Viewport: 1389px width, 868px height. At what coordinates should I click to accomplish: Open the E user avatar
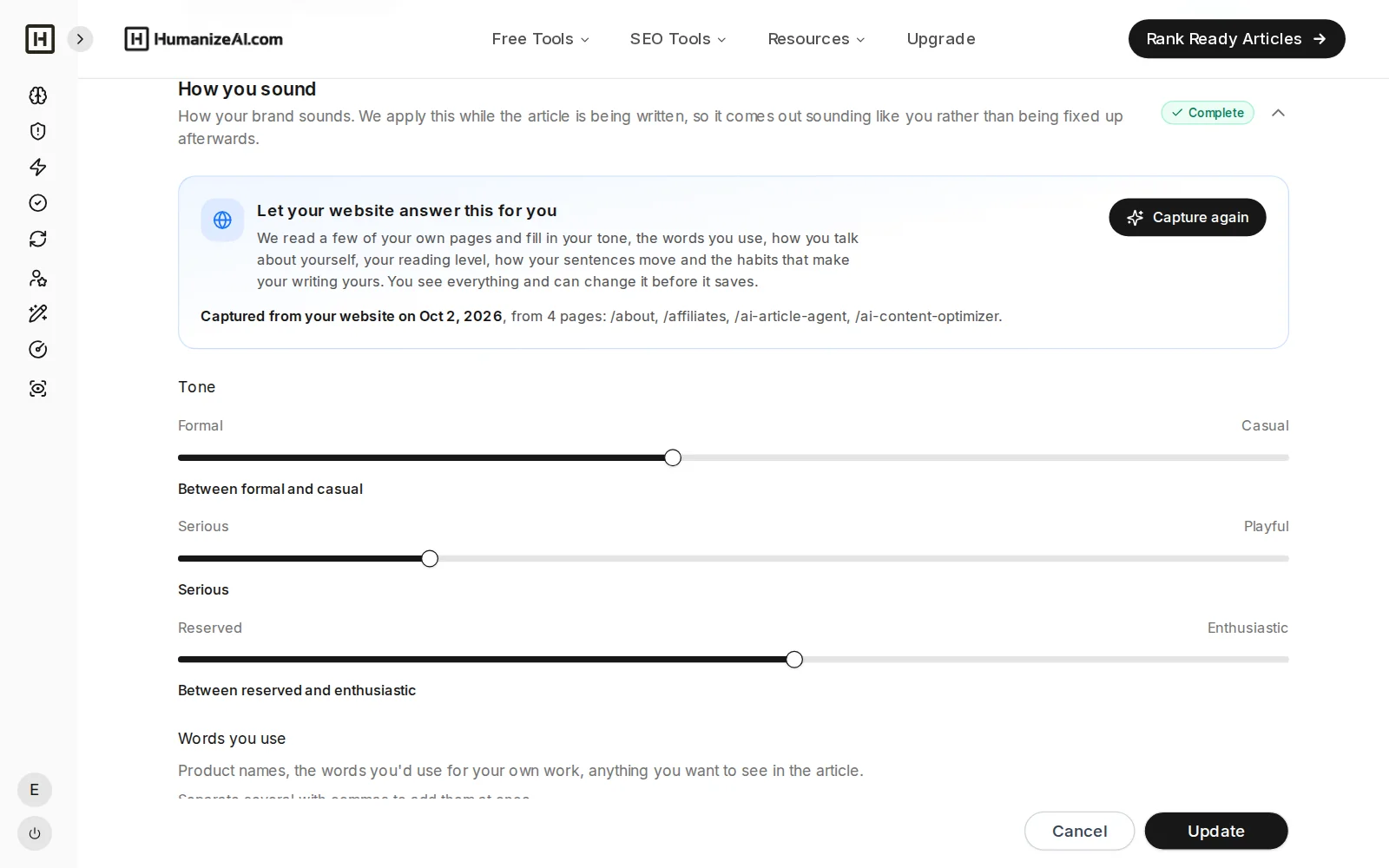35,790
